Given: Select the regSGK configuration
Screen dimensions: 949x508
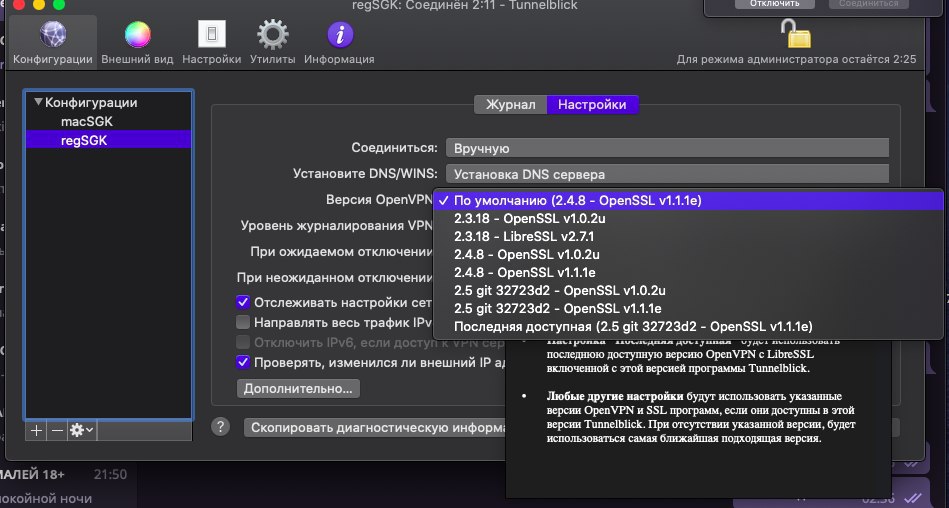Looking at the screenshot, I should [108, 140].
